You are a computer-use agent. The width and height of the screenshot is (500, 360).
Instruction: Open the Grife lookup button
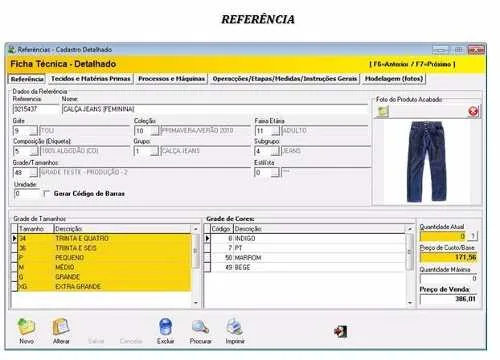34,130
